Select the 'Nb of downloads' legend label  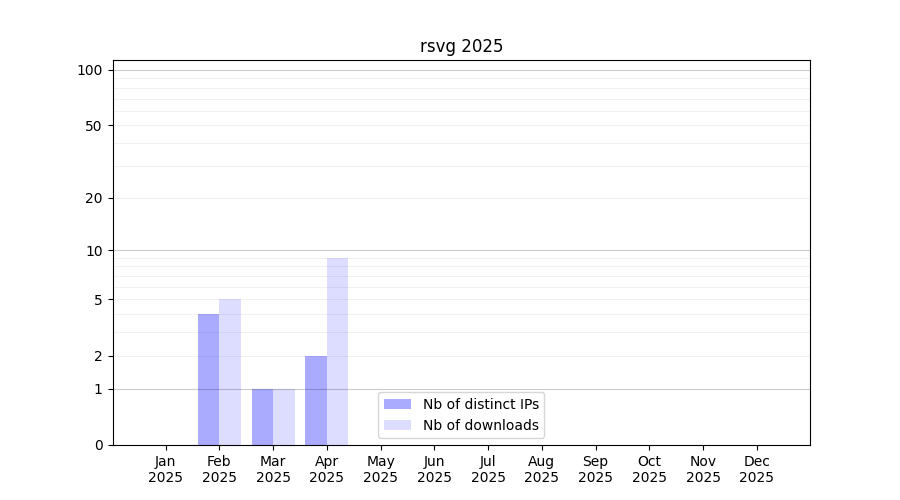pyautogui.click(x=480, y=425)
